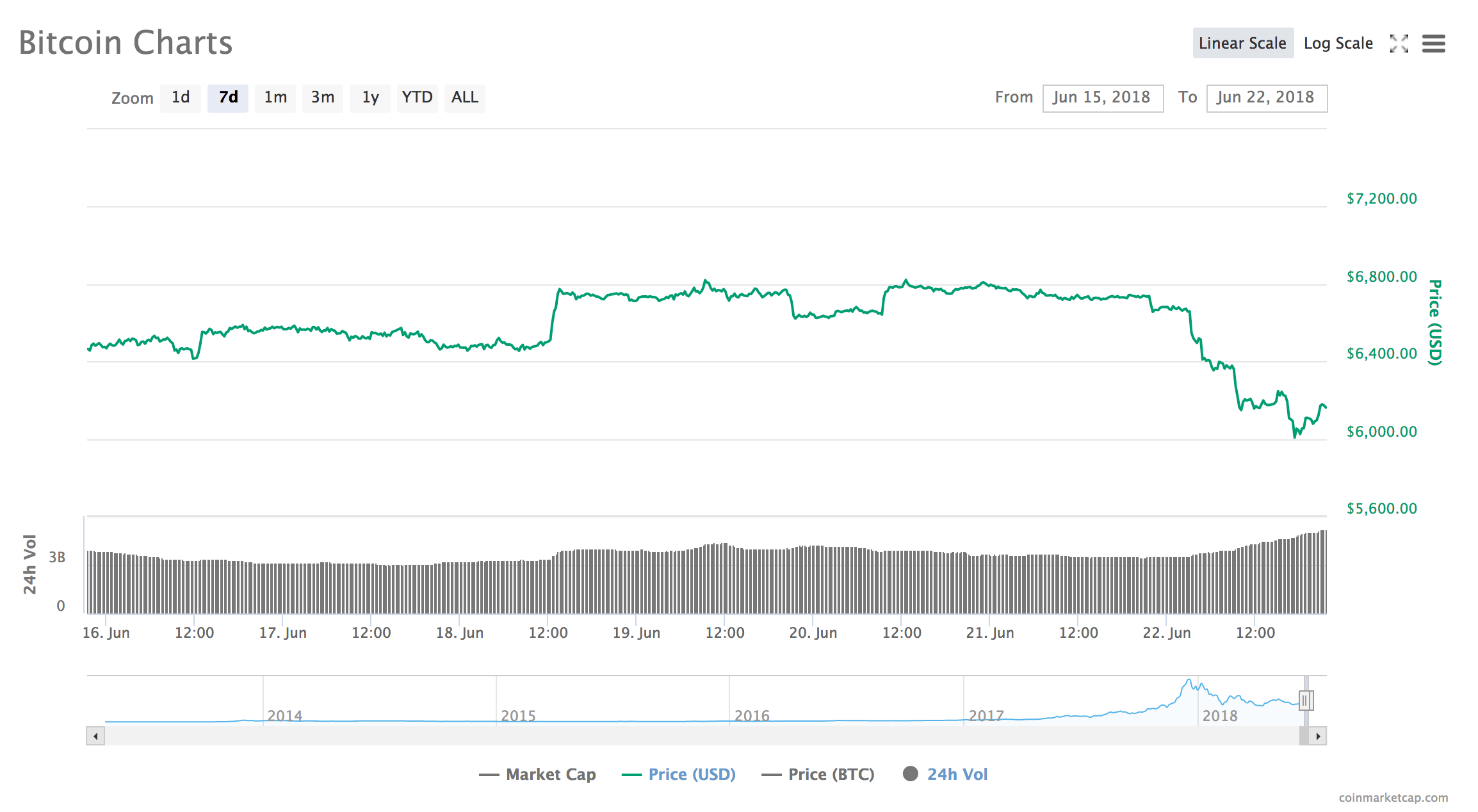Click the 2018 label in navigator
The height and width of the screenshot is (812, 1478).
click(1220, 715)
